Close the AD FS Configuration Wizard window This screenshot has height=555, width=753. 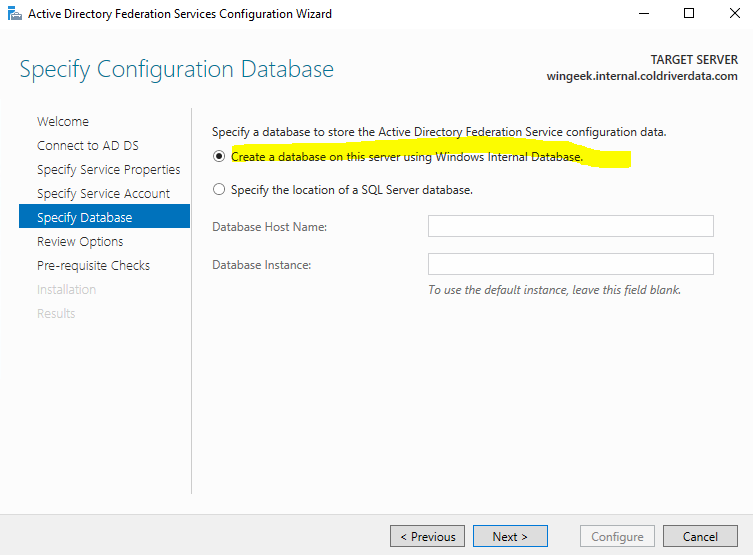[x=733, y=14]
